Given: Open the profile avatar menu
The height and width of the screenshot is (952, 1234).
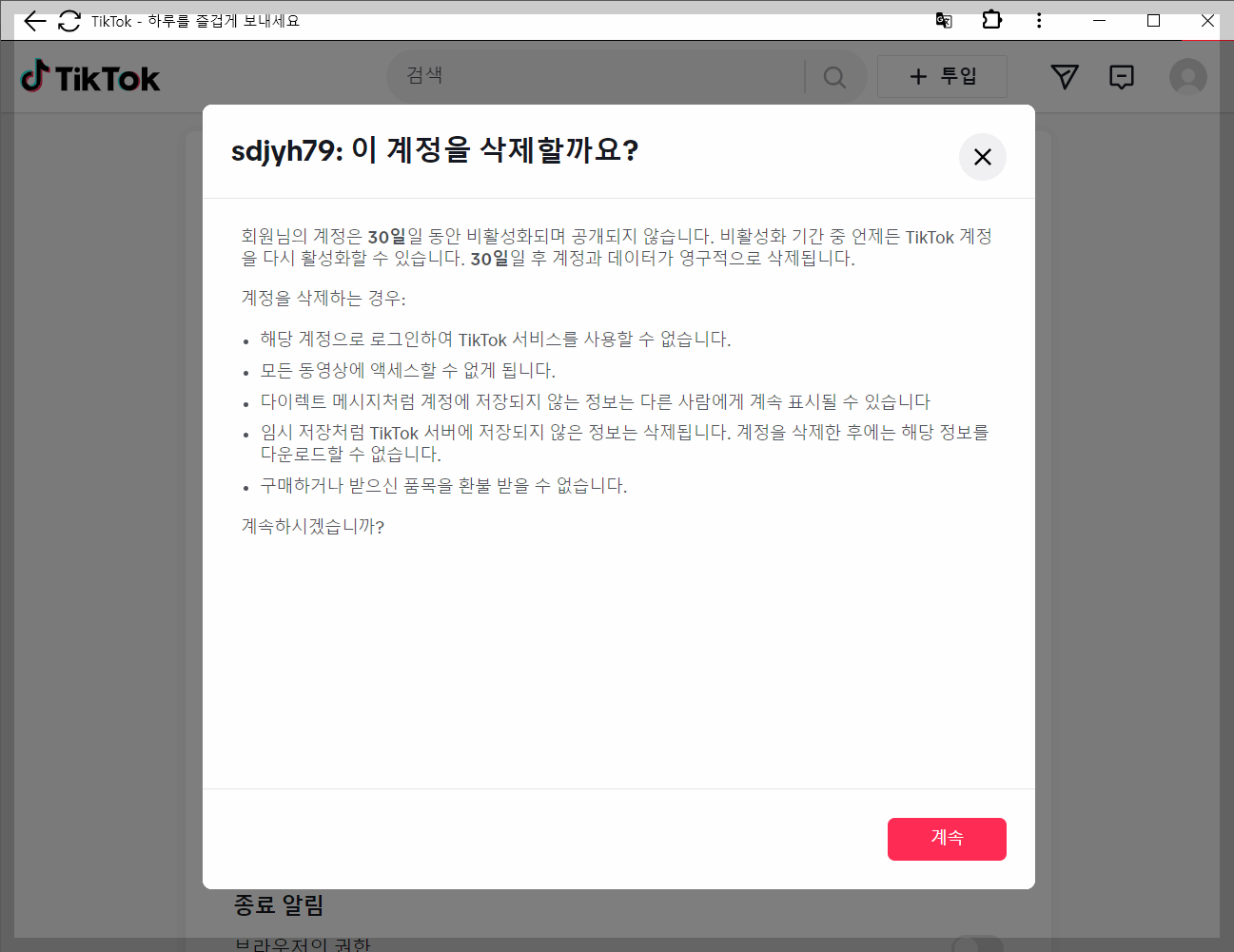Looking at the screenshot, I should (1188, 77).
